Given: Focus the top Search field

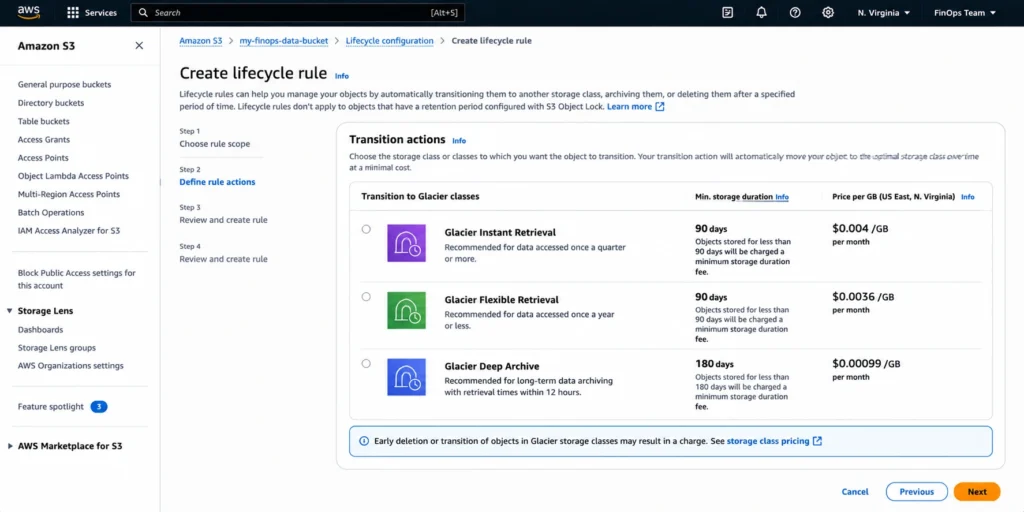Looking at the screenshot, I should tap(296, 12).
